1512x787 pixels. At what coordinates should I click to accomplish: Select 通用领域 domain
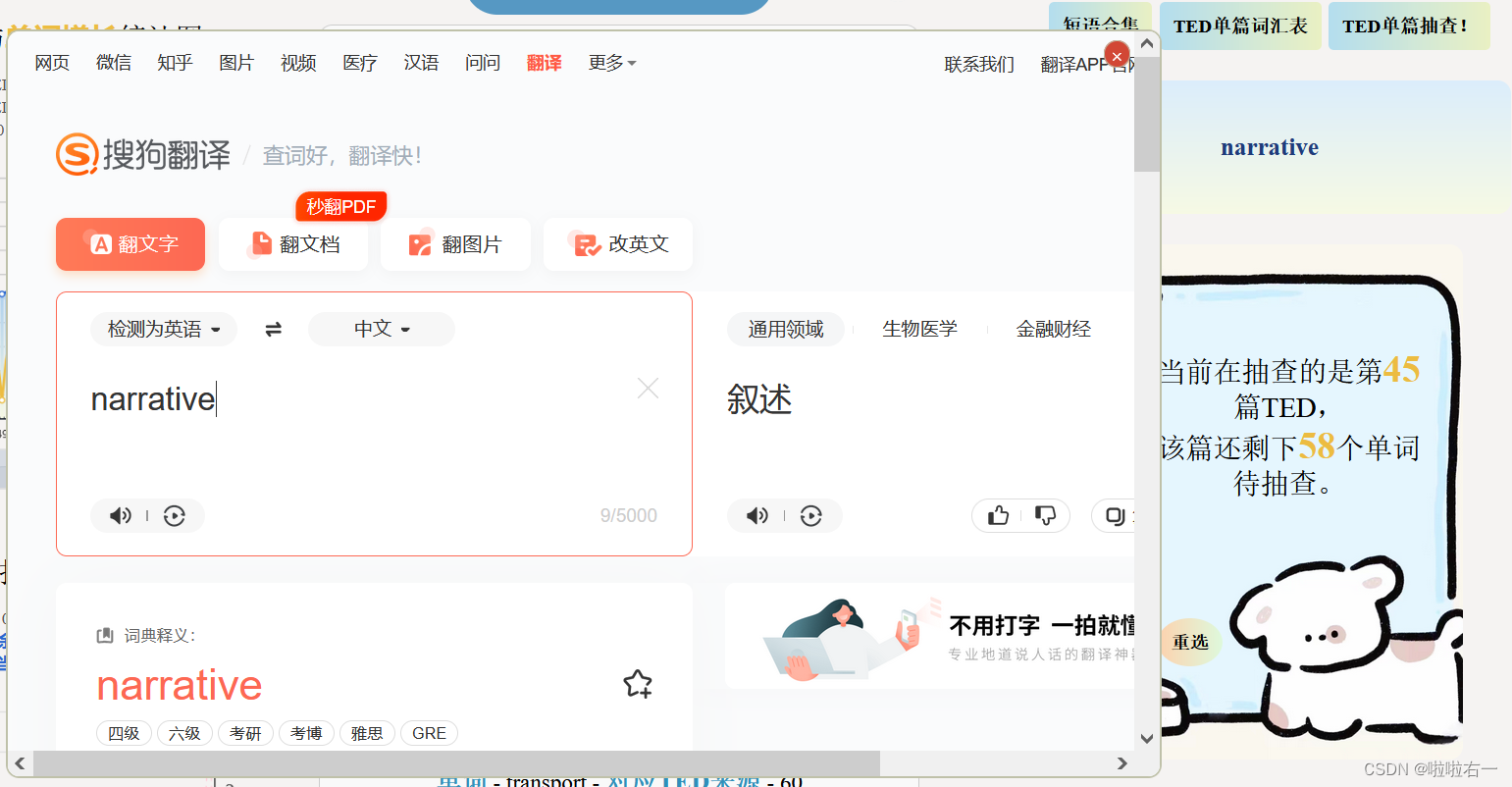point(786,330)
